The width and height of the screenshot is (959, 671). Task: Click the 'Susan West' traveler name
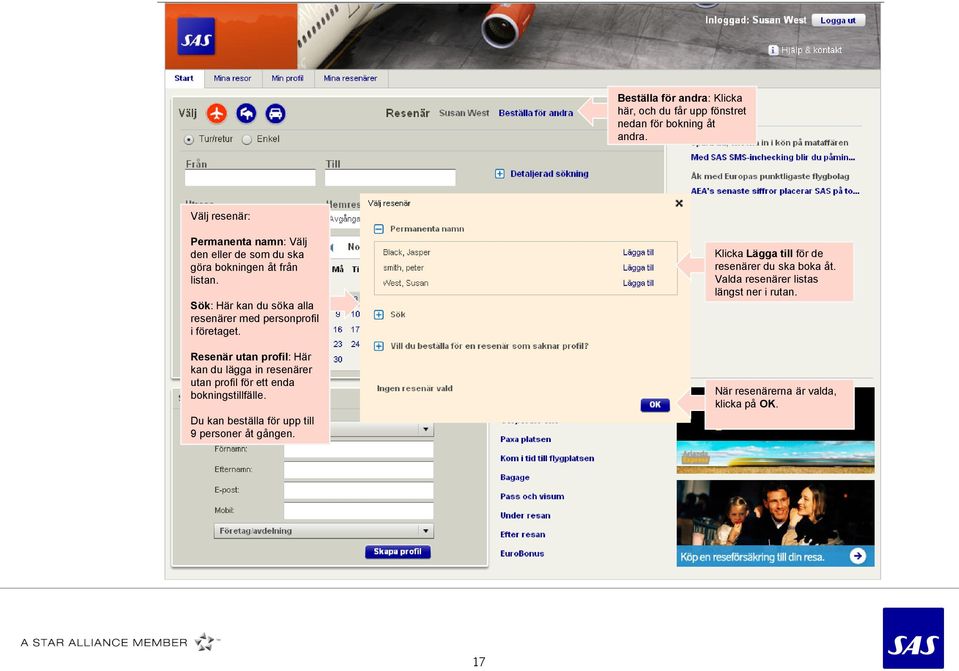click(464, 113)
